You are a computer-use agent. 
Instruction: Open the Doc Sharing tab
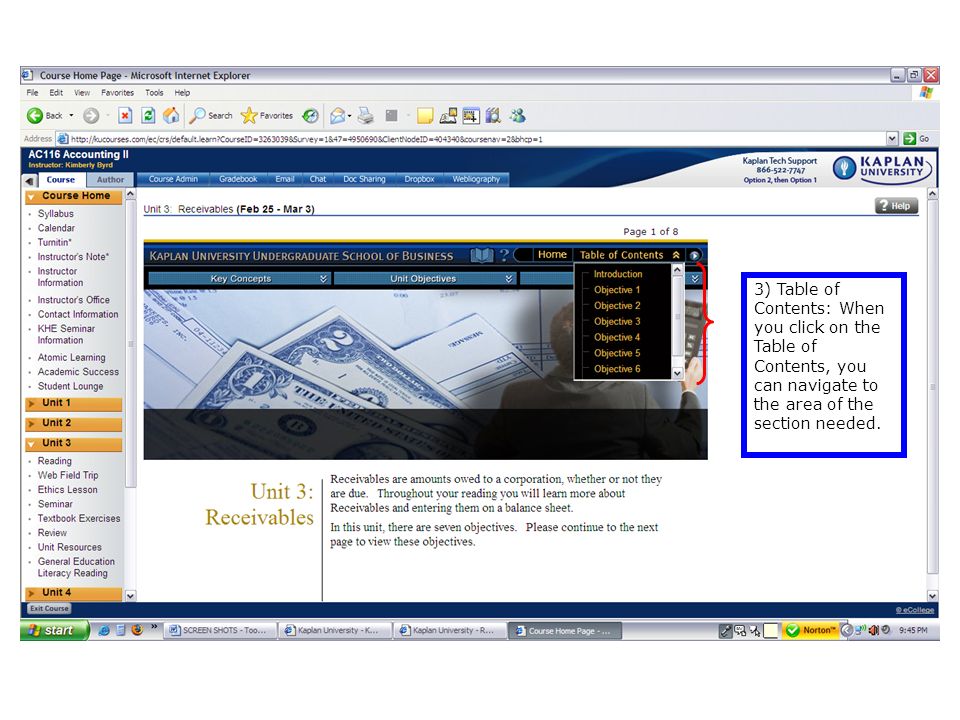pyautogui.click(x=364, y=179)
